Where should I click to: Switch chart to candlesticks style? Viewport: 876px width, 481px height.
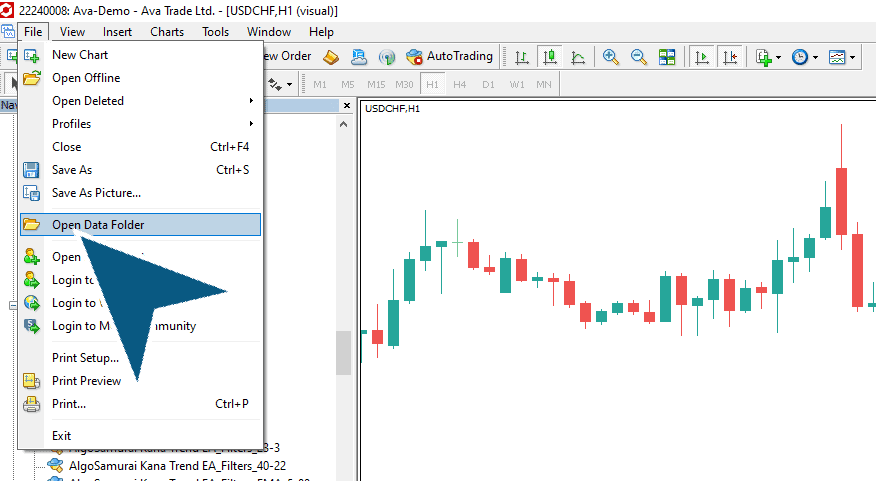point(550,57)
